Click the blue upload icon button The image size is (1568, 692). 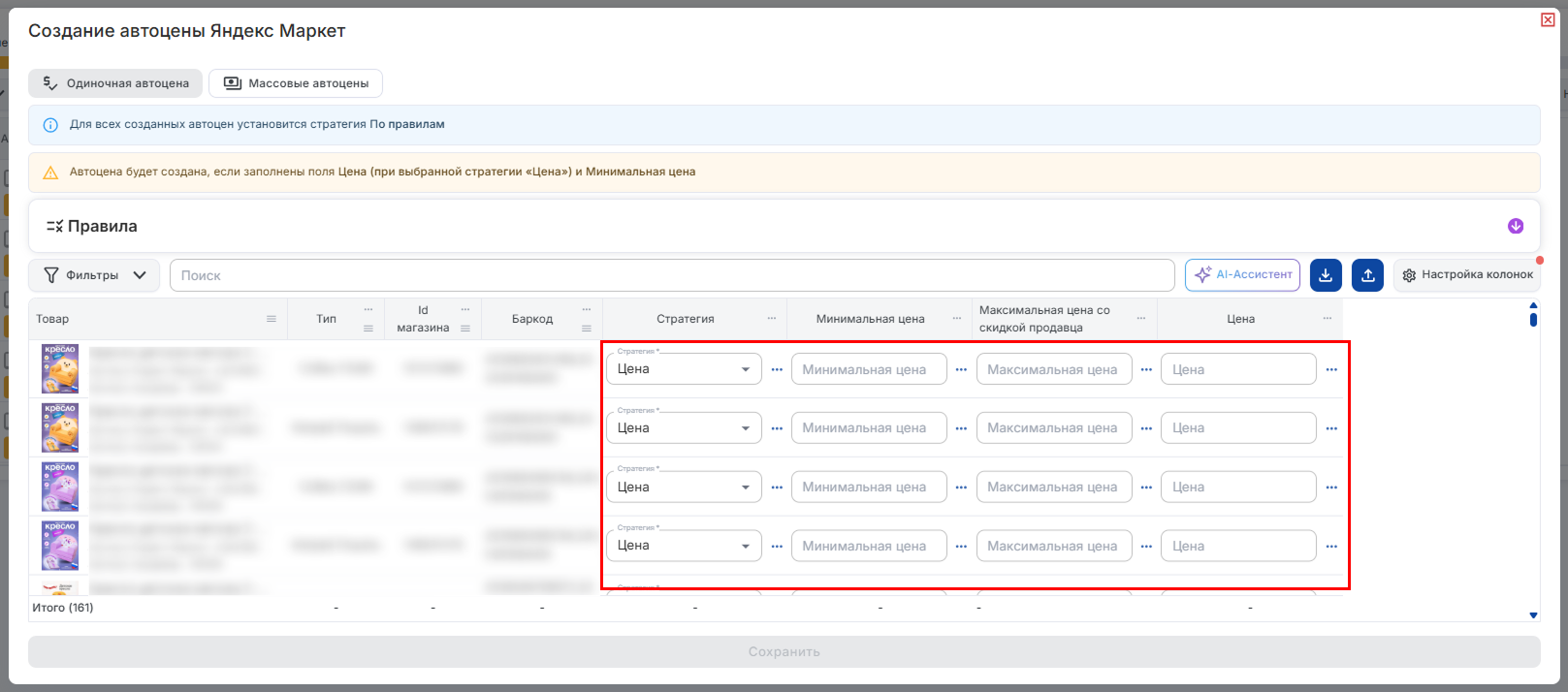pyautogui.click(x=1368, y=275)
